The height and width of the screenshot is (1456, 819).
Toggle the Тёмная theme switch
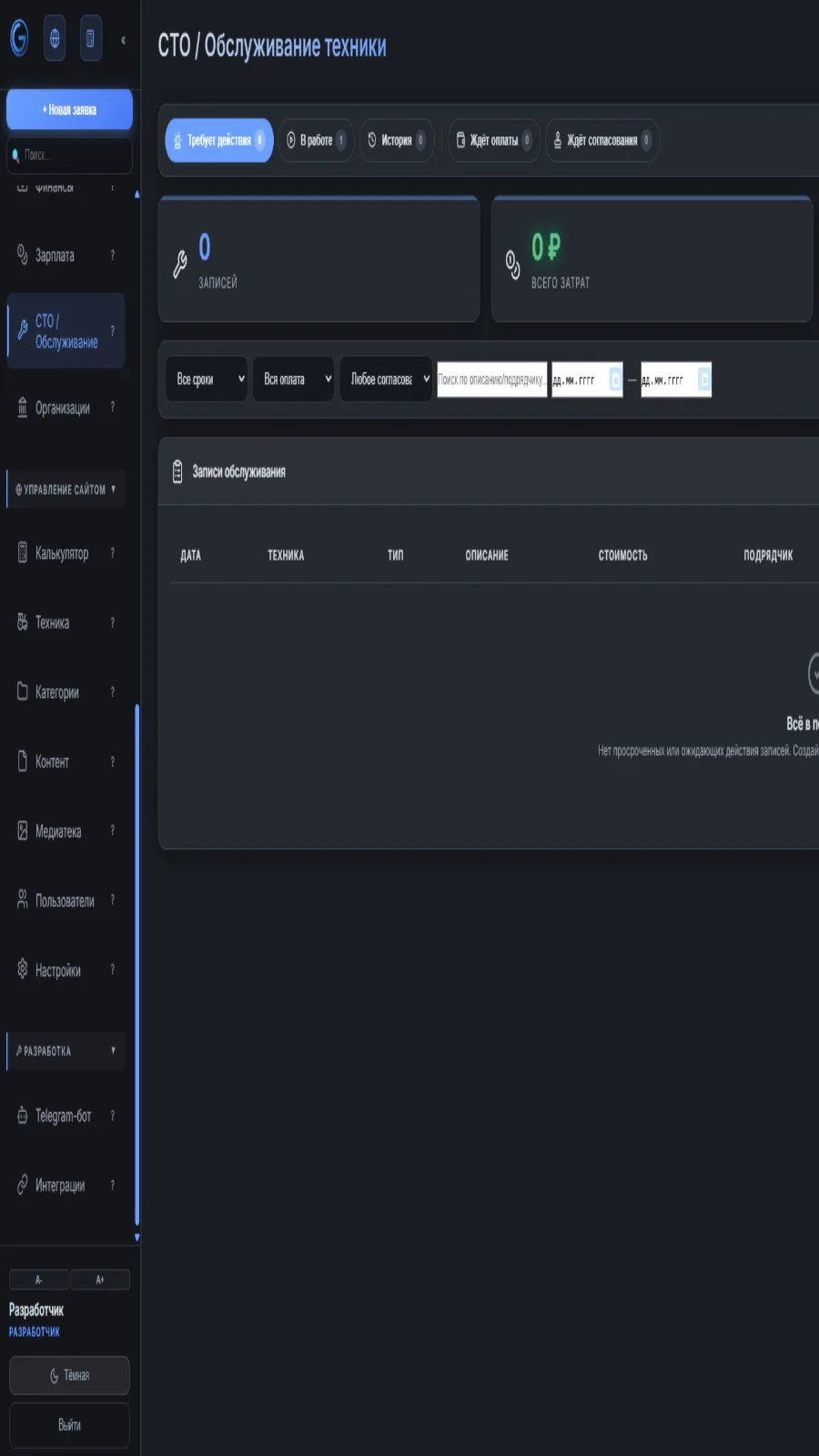[69, 1375]
